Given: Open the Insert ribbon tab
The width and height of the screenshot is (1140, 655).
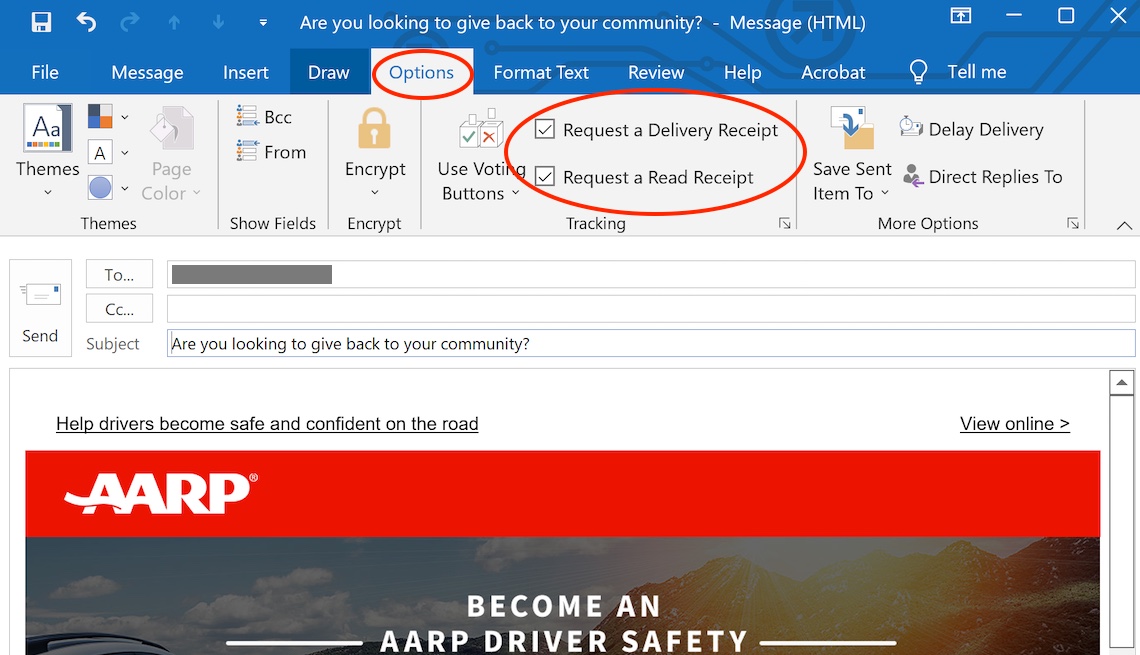Looking at the screenshot, I should (x=246, y=72).
